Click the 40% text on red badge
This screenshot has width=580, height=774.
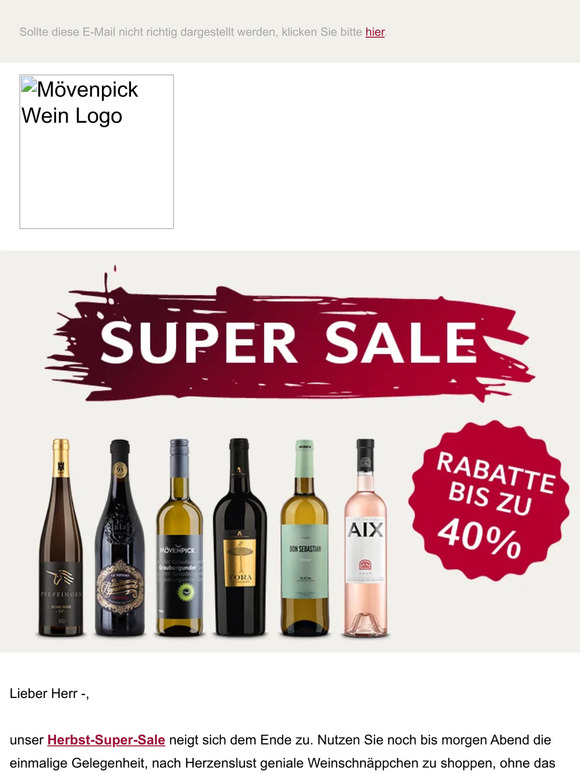tap(479, 539)
